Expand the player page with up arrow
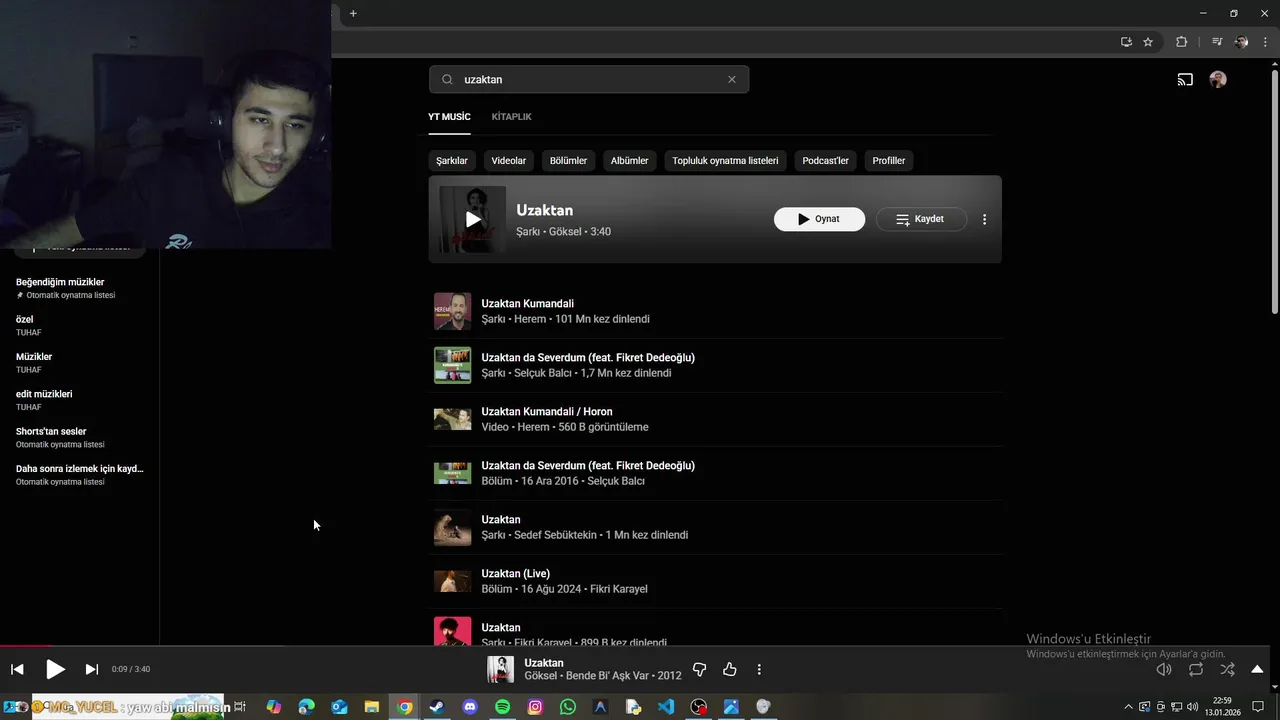Screen dimensions: 1280x720 click(1257, 669)
